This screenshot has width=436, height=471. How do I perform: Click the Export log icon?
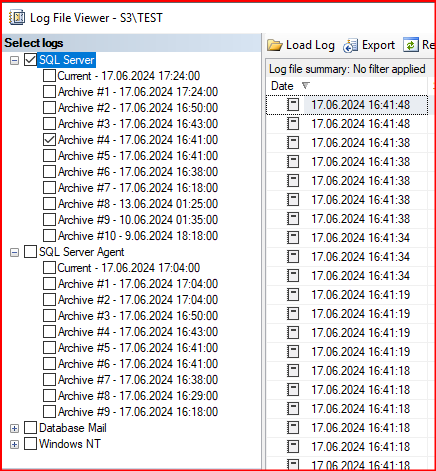point(350,46)
